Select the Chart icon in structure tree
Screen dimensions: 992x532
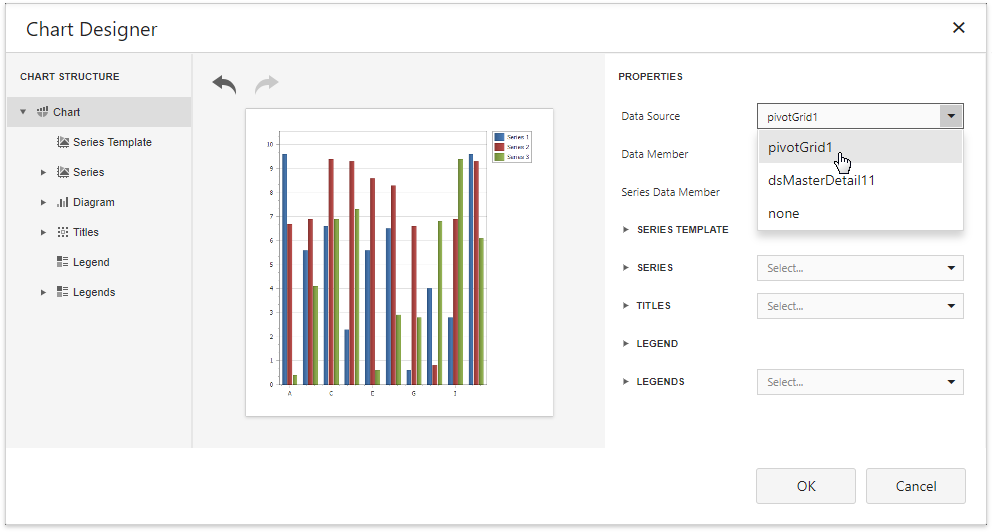click(x=43, y=112)
